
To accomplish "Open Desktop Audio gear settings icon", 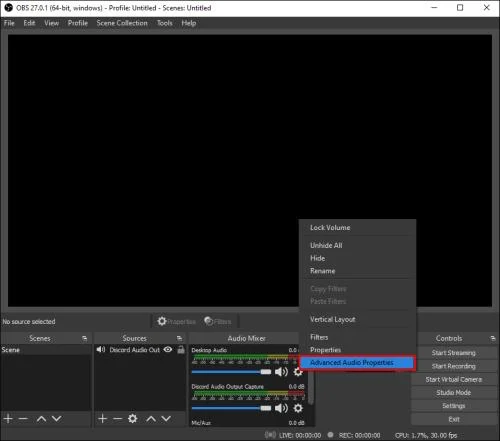I will 298,372.
